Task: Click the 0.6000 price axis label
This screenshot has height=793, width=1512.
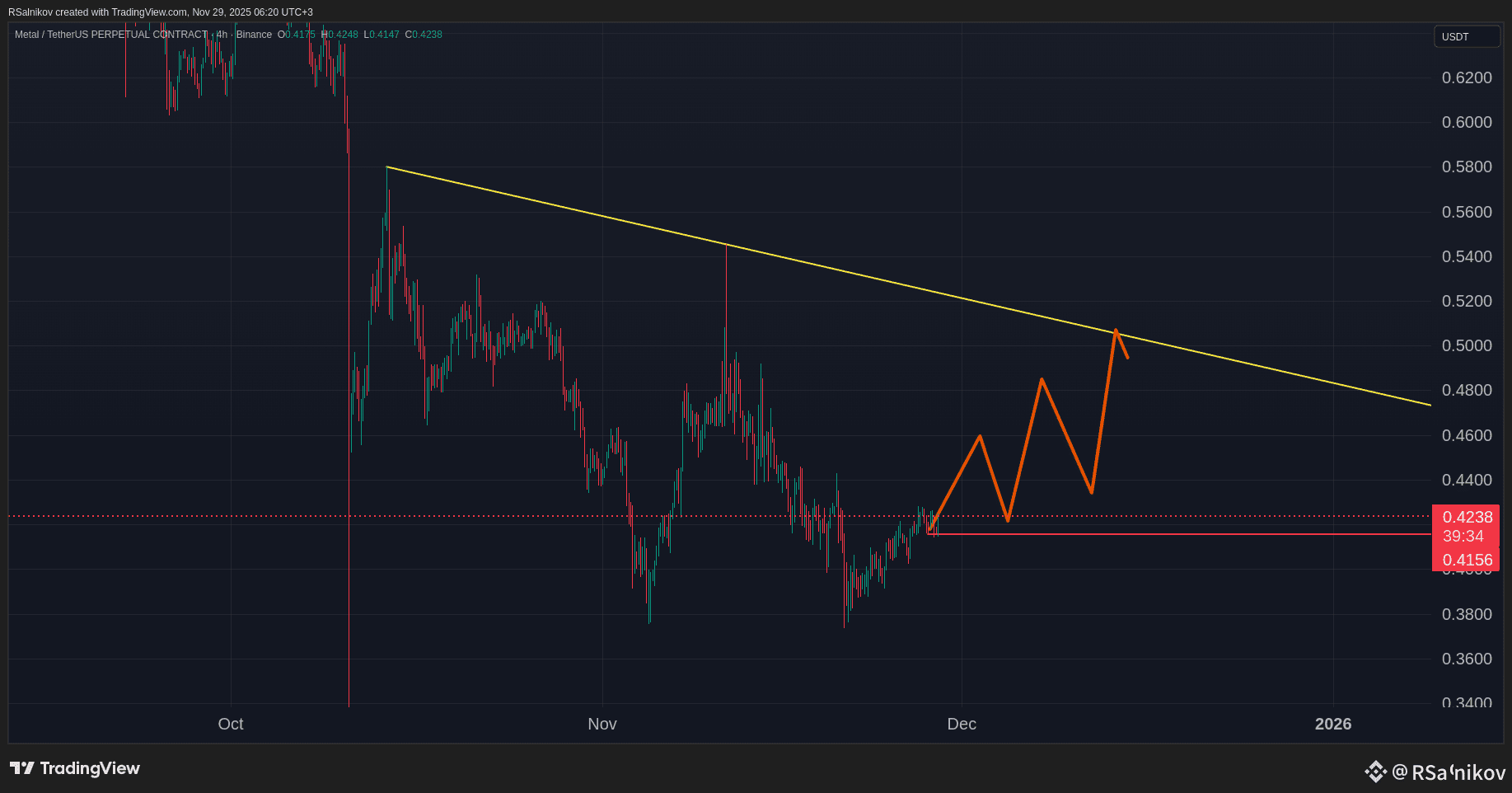Action: (1467, 122)
